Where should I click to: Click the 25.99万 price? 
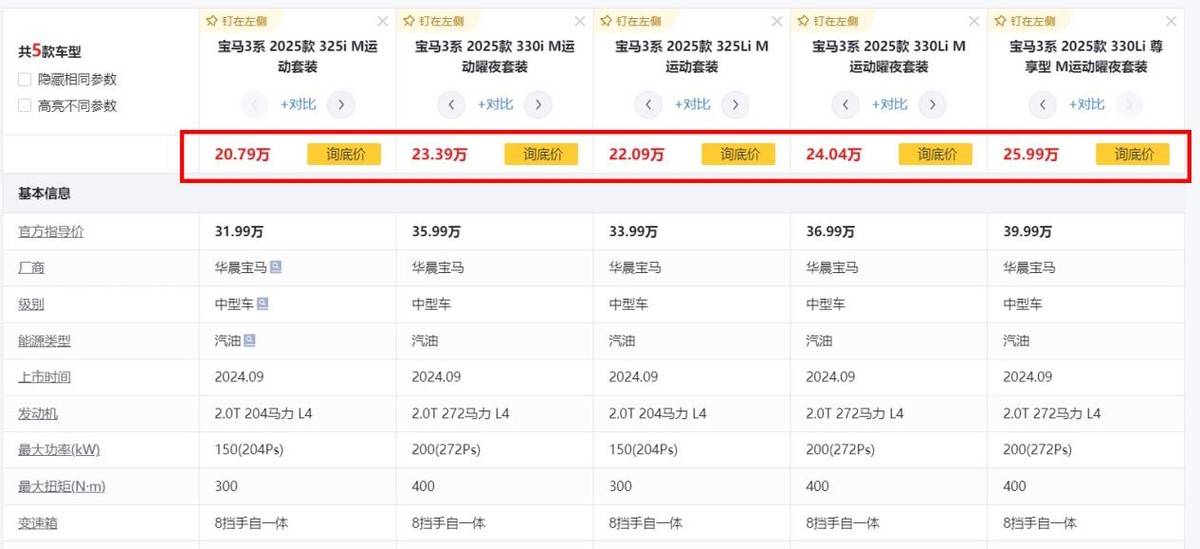pos(1031,154)
